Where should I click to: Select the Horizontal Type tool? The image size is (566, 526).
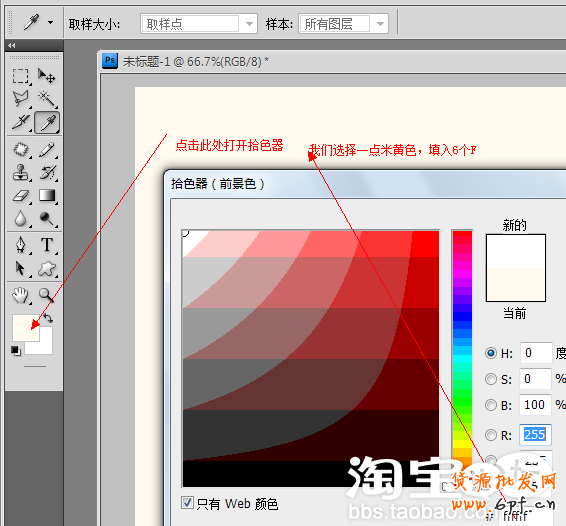[x=47, y=245]
